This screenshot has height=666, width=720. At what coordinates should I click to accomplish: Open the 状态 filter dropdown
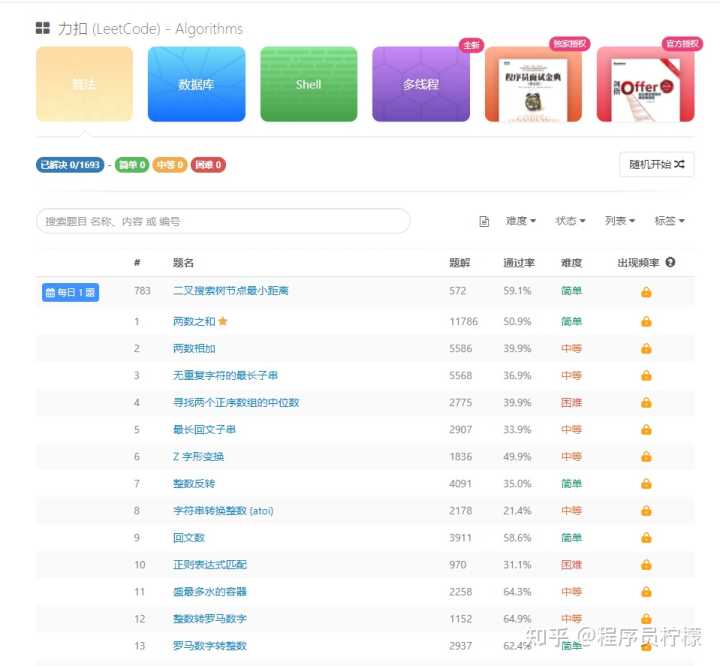click(570, 221)
